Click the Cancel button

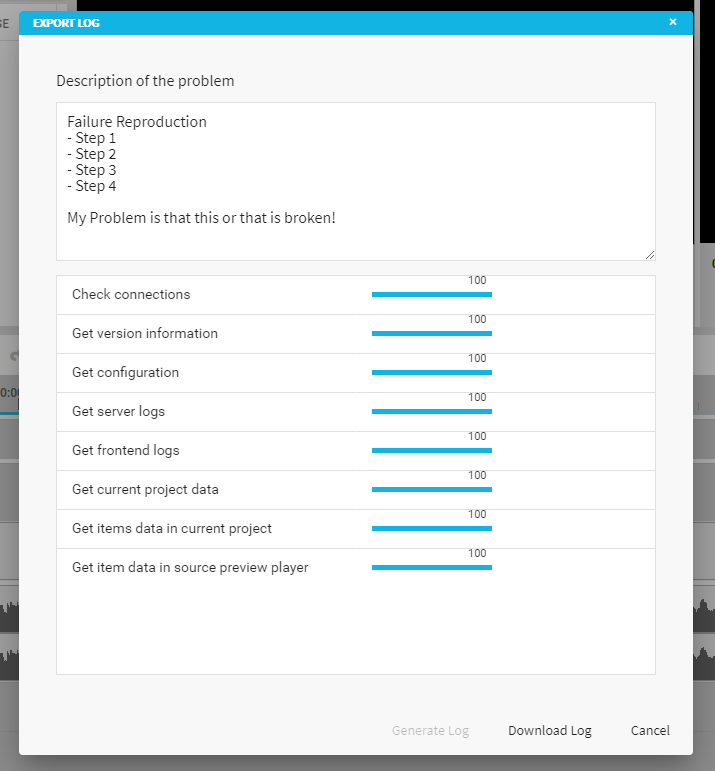650,731
